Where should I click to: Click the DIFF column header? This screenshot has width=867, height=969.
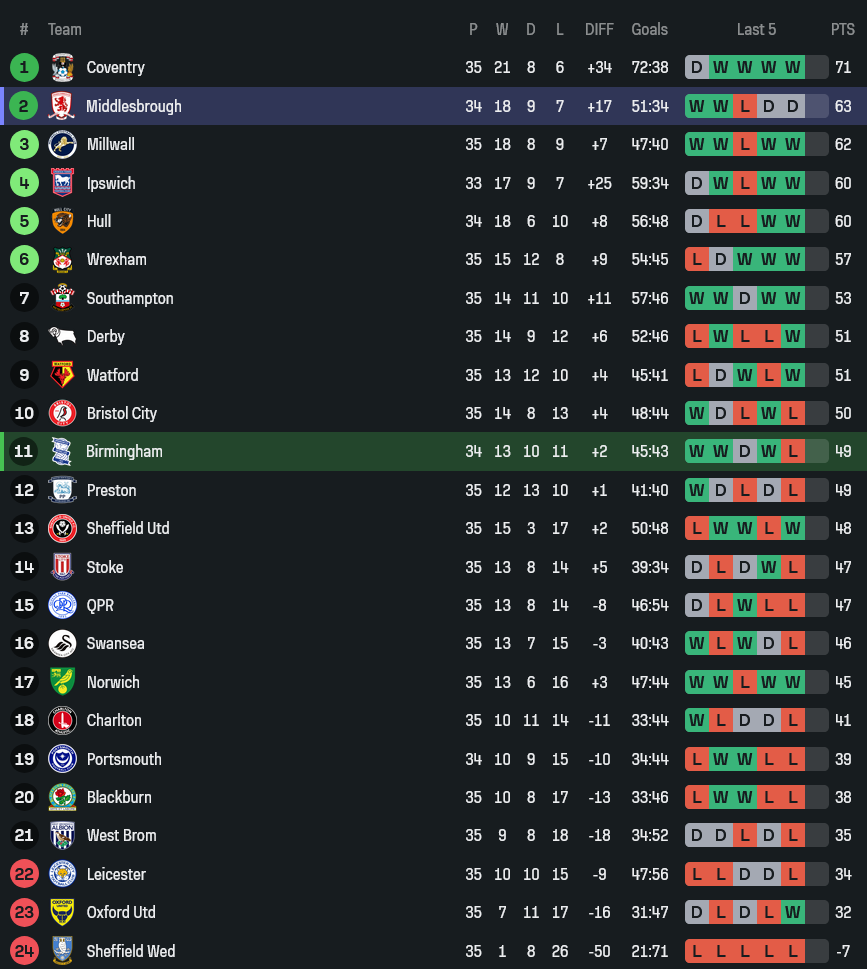click(599, 29)
